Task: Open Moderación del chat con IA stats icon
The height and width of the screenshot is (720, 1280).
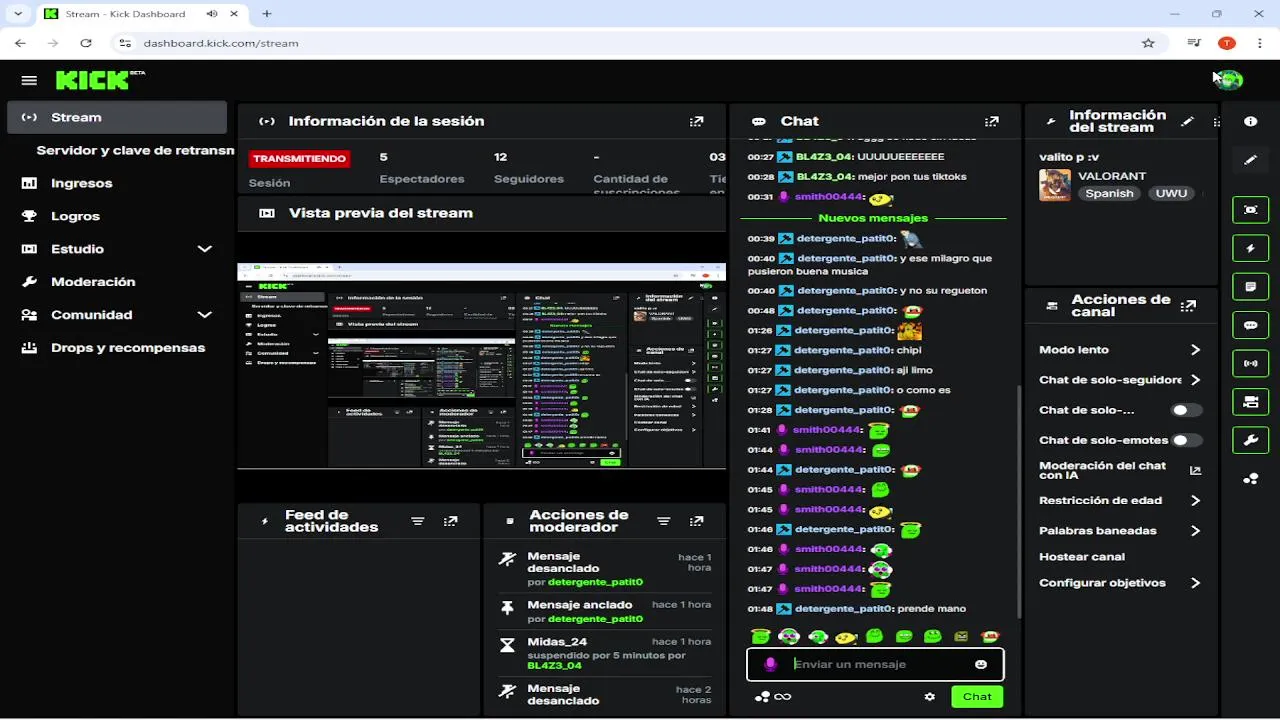Action: [1195, 470]
